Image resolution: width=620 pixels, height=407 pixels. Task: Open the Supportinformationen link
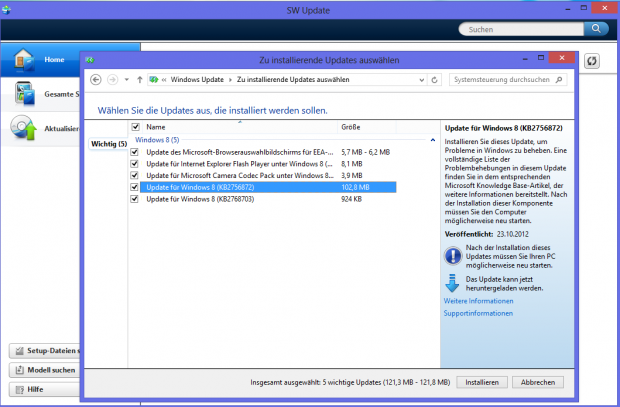tap(478, 313)
